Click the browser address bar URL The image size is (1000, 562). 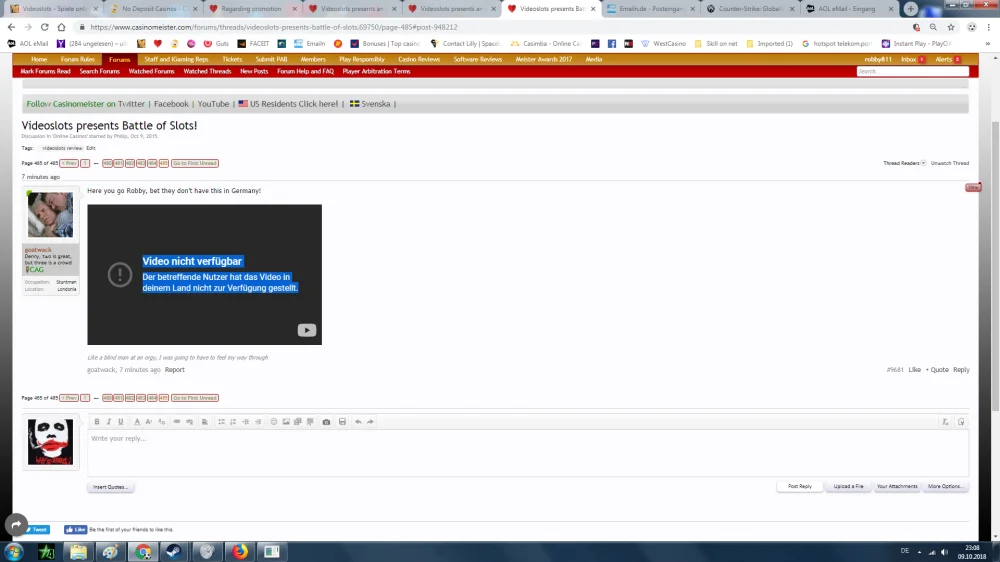[274, 27]
